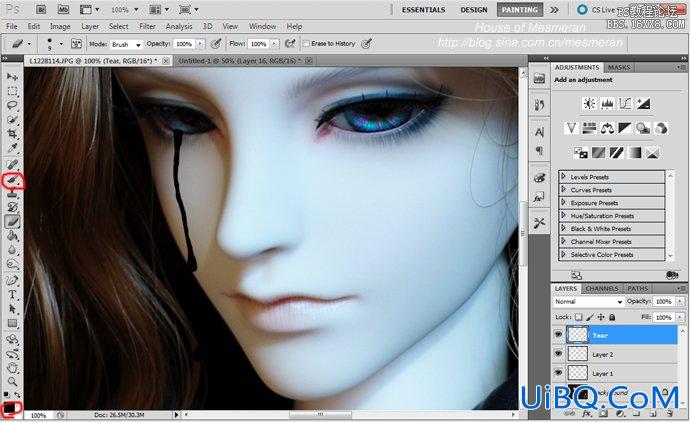
Task: Toggle lock transparent pixels
Action: (578, 317)
